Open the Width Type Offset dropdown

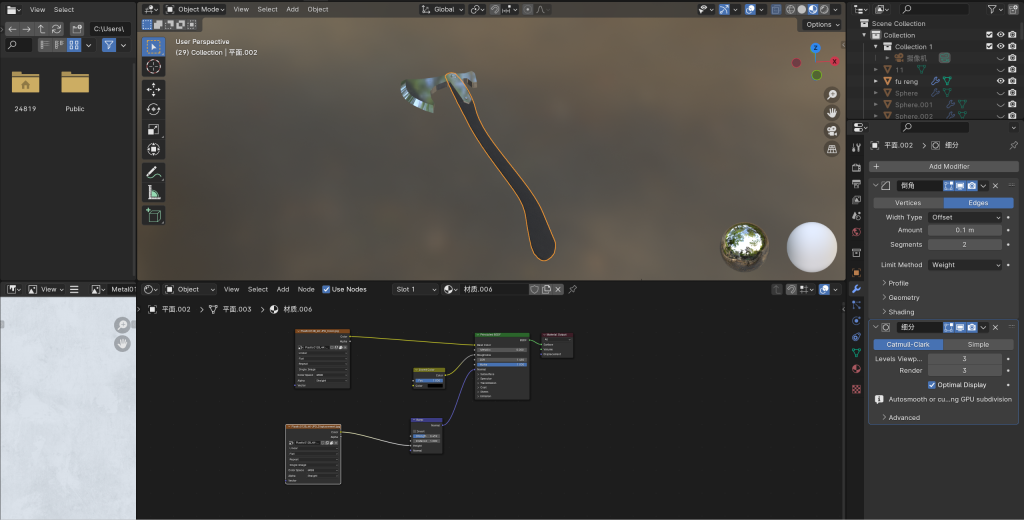tap(965, 217)
